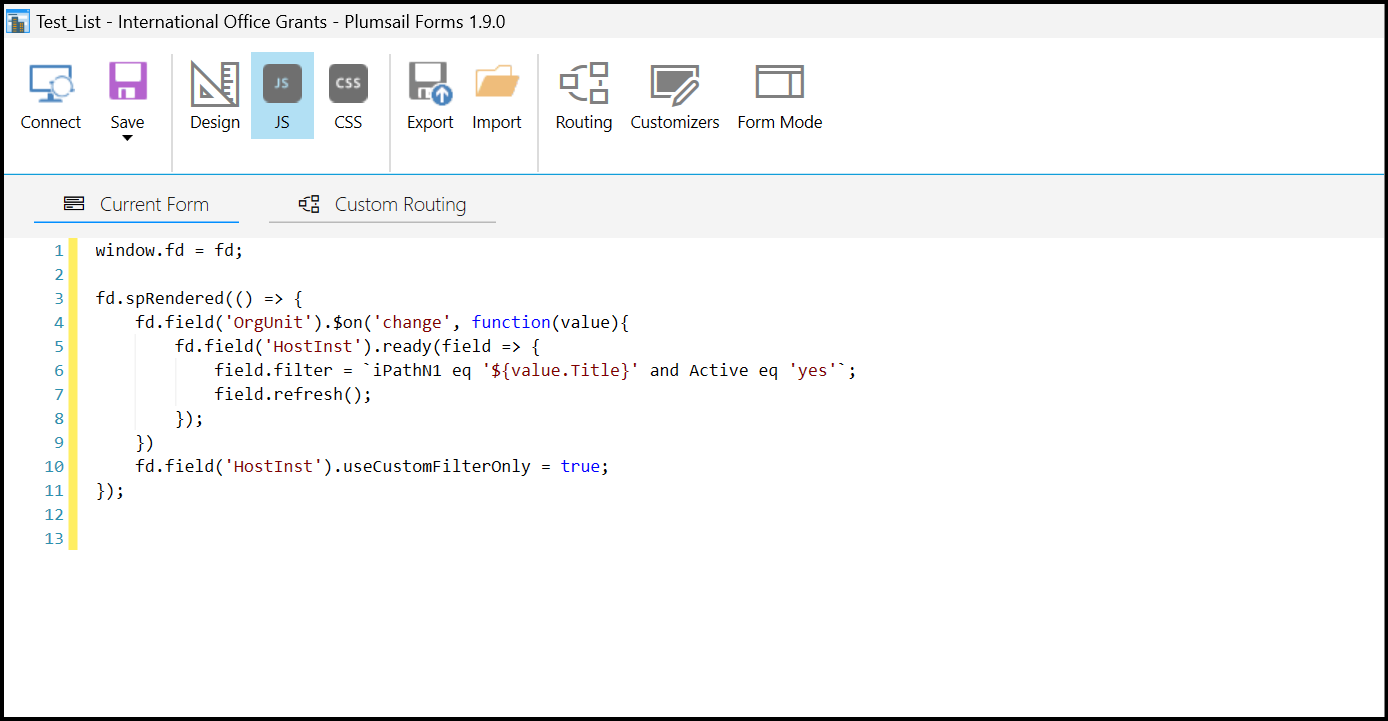Viewport: 1388px width, 721px height.
Task: Click the field.refresh() statement
Action: [x=292, y=394]
